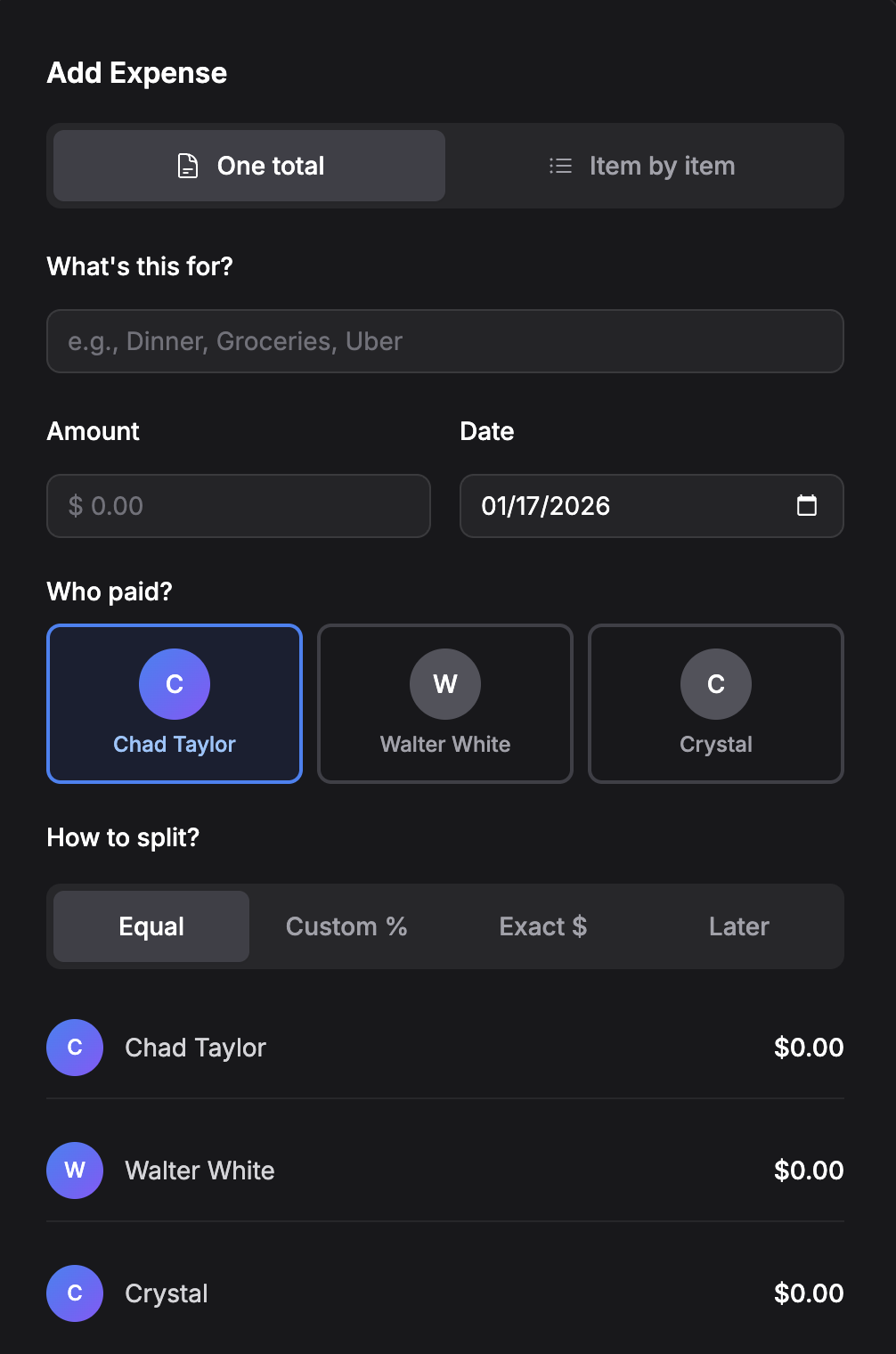Click Crystal's $0.00 amount row
This screenshot has height=1354, width=896.
809,1293
